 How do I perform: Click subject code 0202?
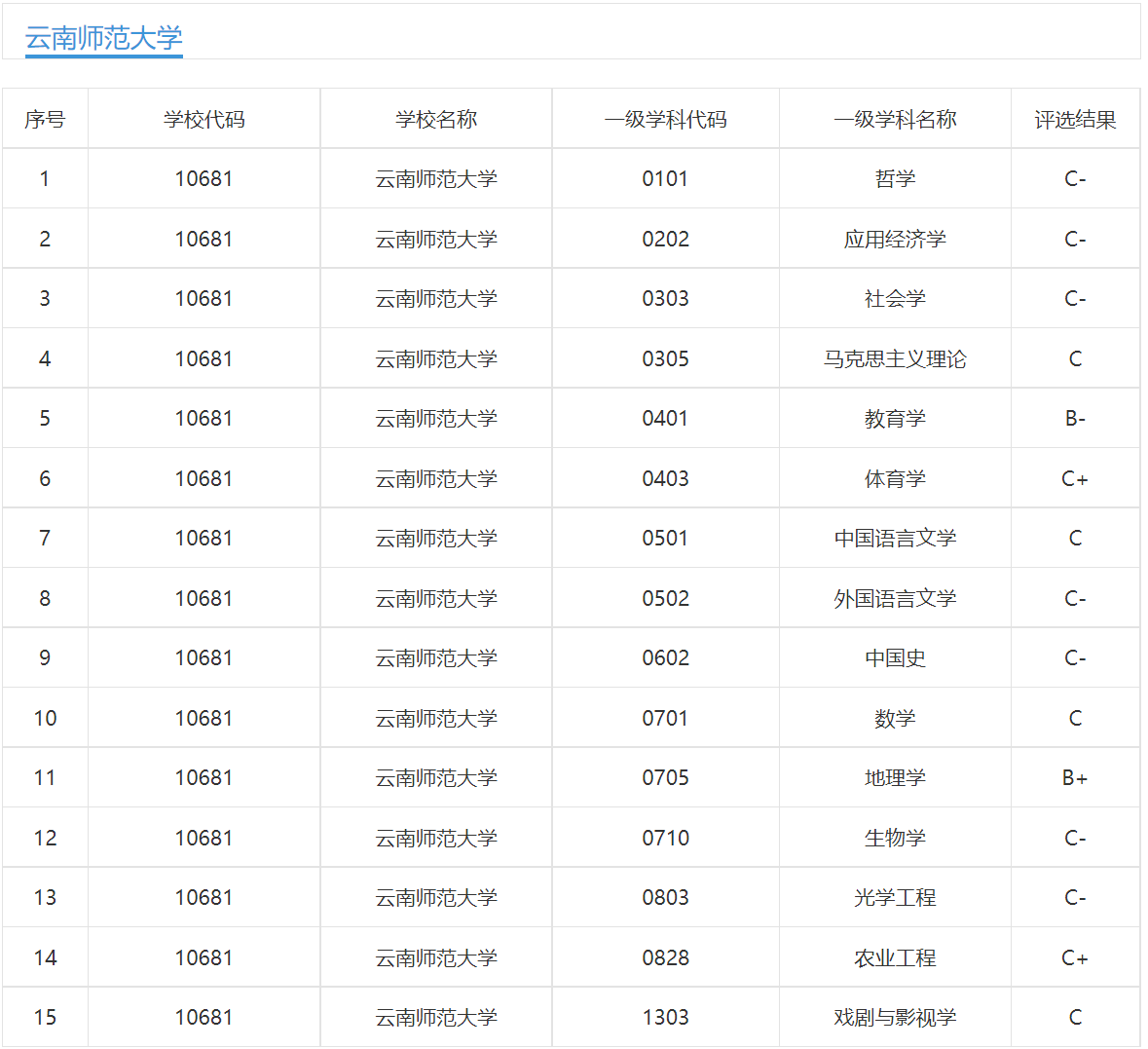(x=665, y=239)
